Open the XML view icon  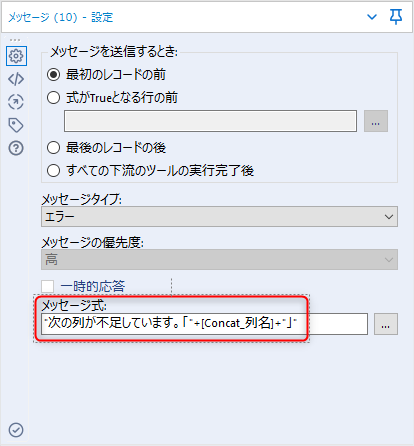pyautogui.click(x=16, y=79)
